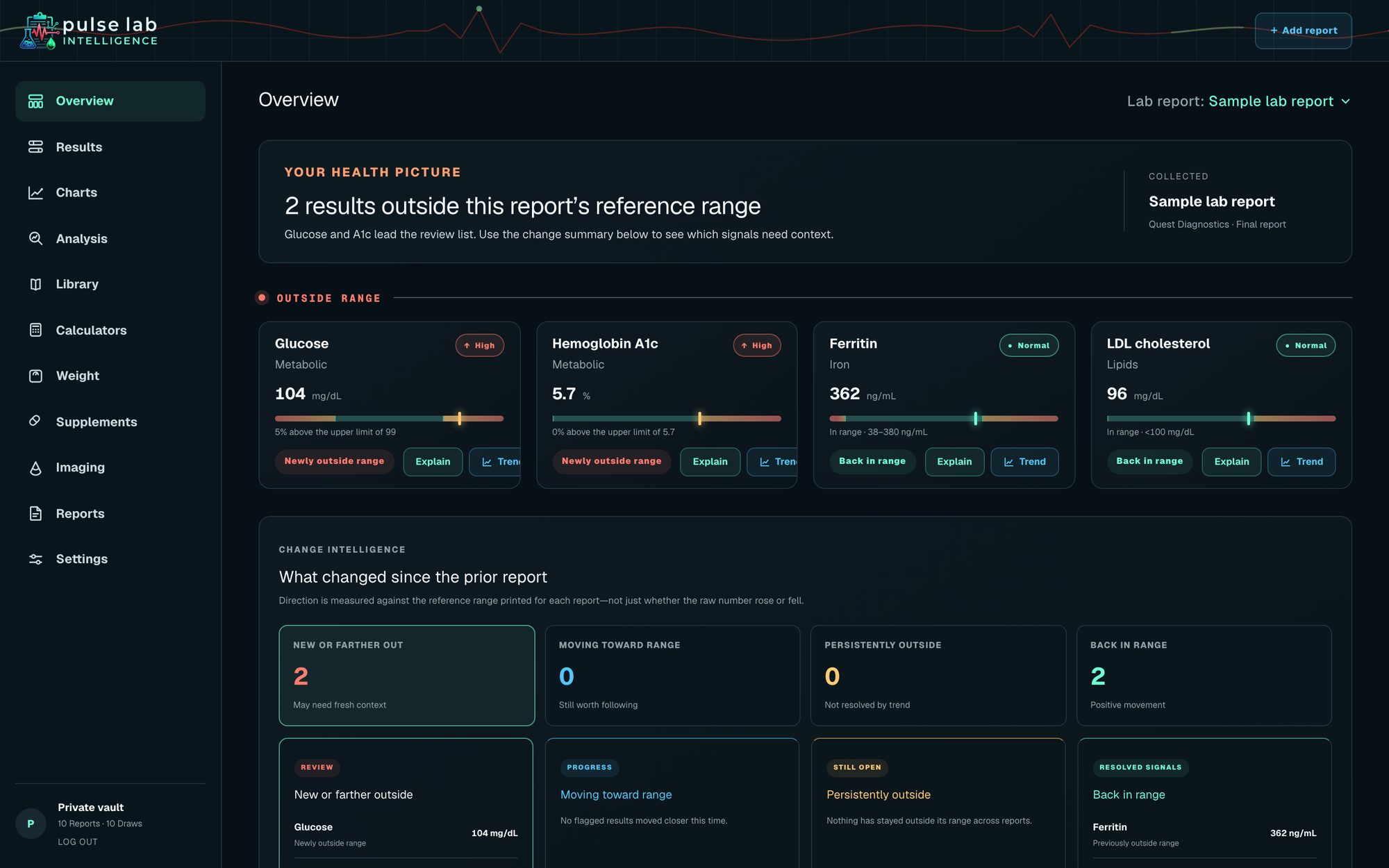
Task: Click the Hemoglobin A1c range bar
Action: point(666,418)
